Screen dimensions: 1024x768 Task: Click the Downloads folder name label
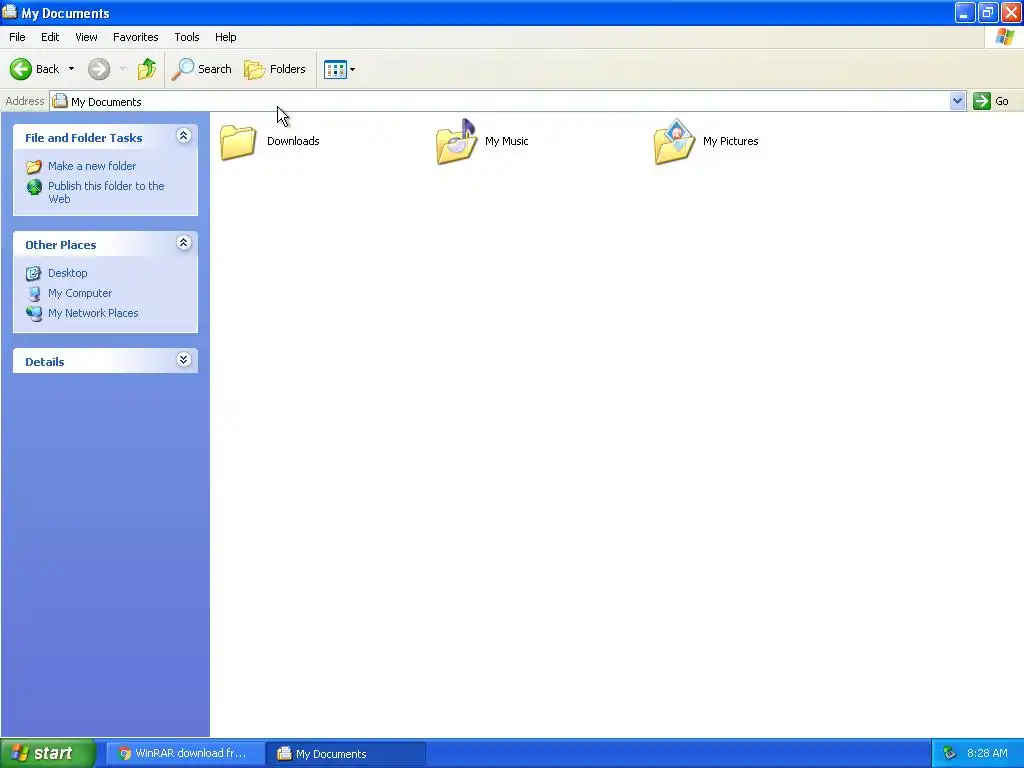[x=293, y=141]
